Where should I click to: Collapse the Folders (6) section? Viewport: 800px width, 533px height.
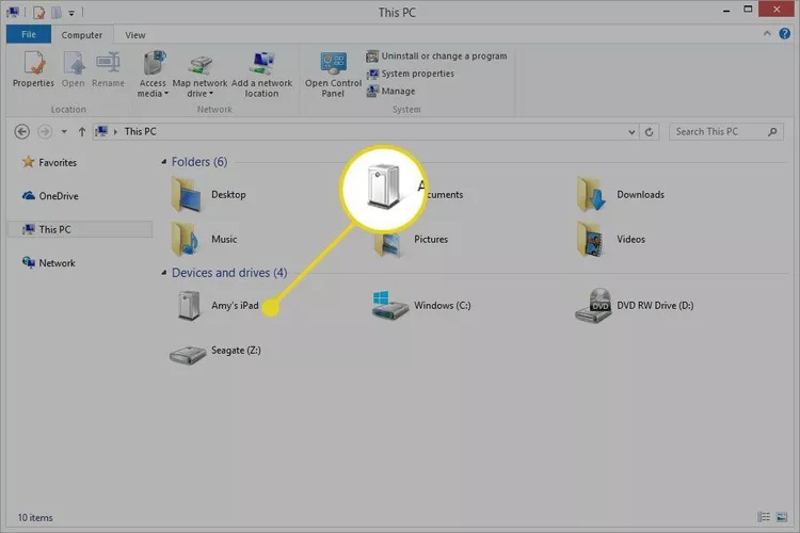[163, 162]
